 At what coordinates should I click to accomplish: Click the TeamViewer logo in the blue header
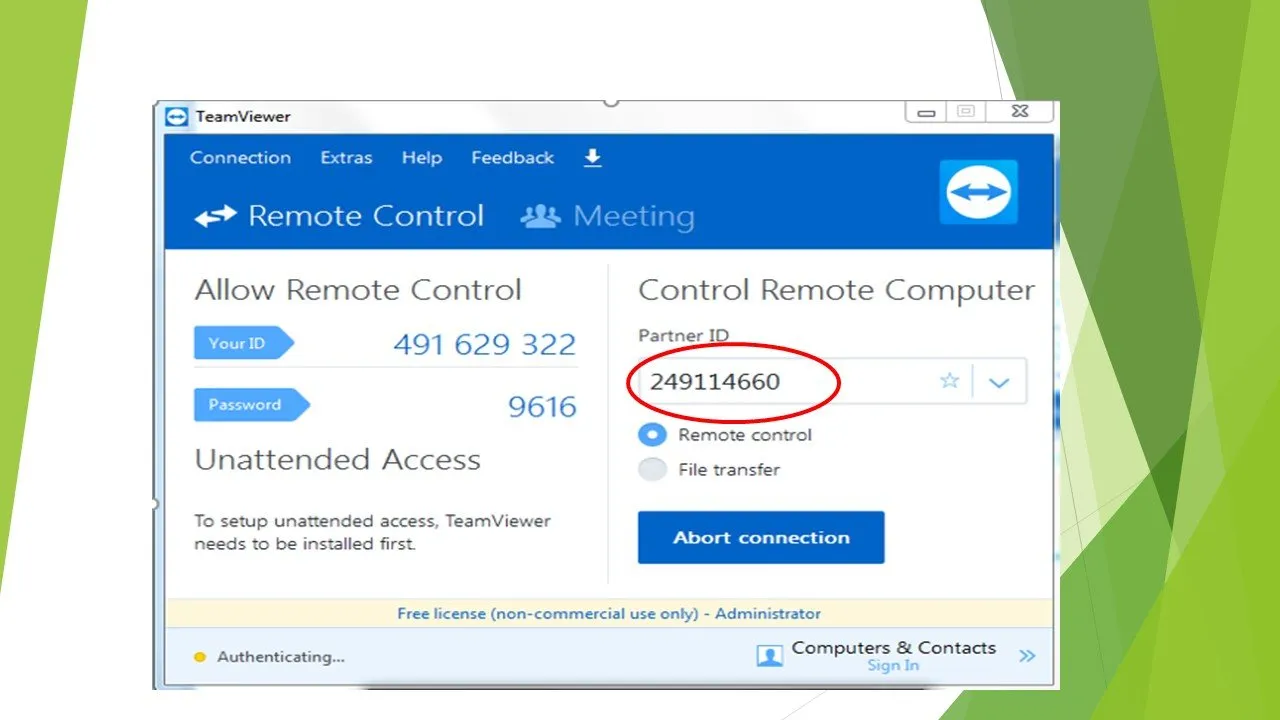pyautogui.click(x=978, y=191)
